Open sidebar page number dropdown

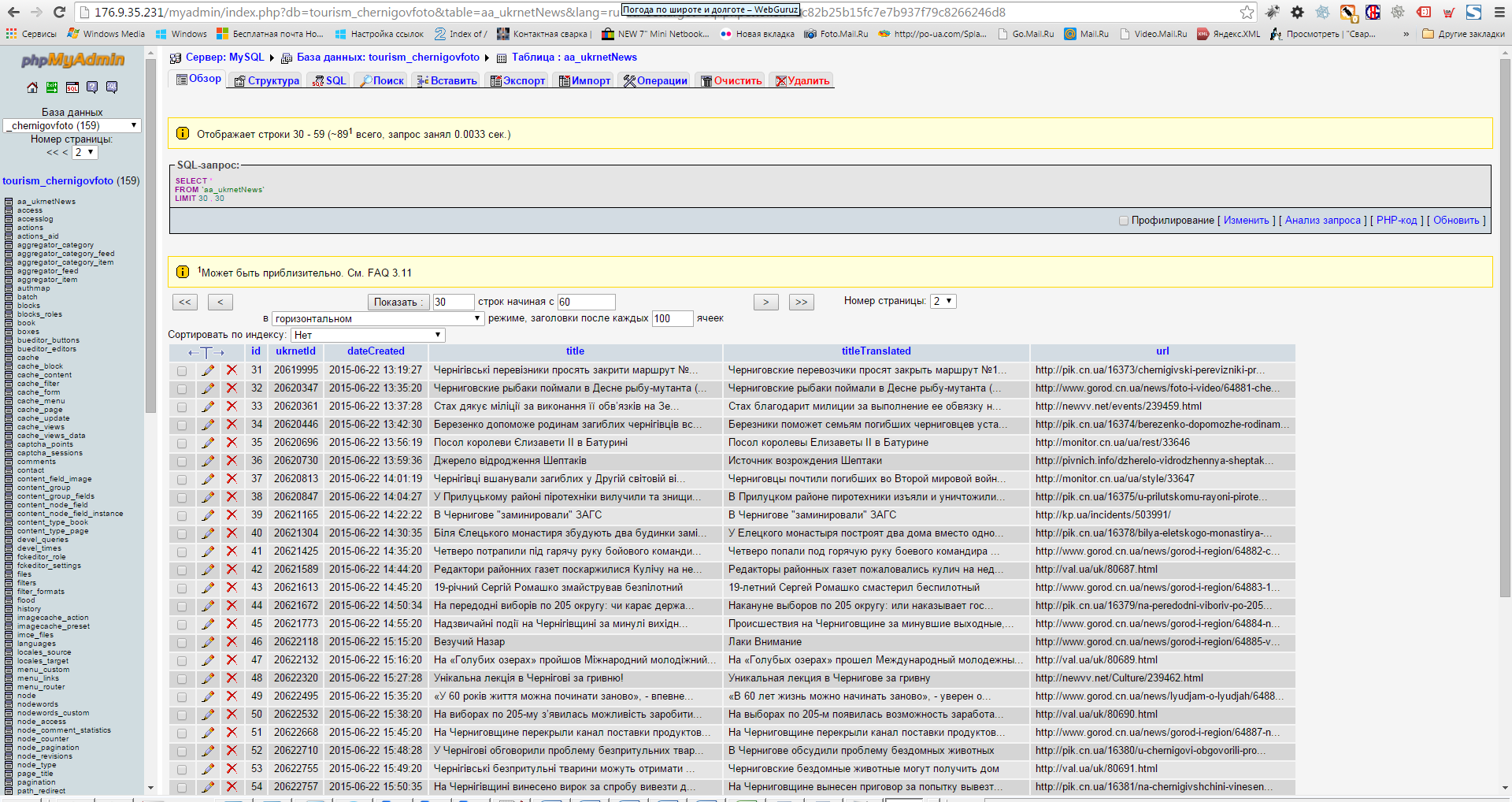[x=84, y=152]
